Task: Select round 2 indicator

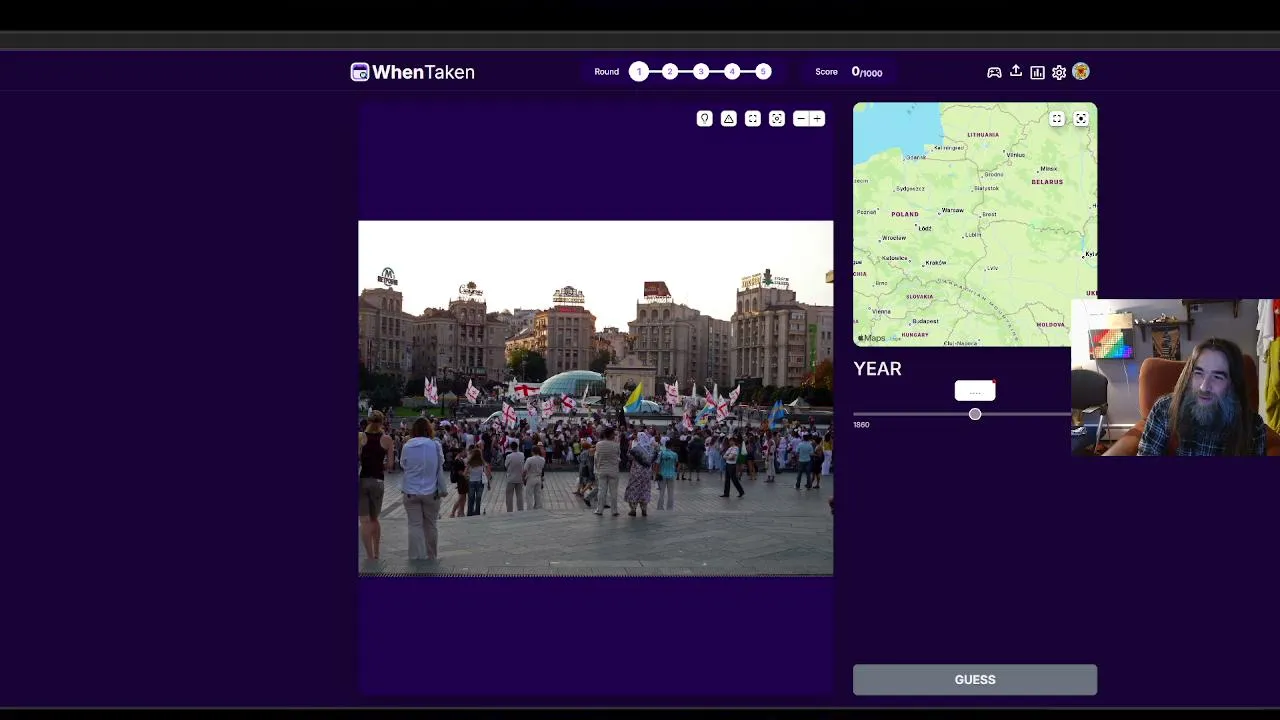Action: click(670, 72)
